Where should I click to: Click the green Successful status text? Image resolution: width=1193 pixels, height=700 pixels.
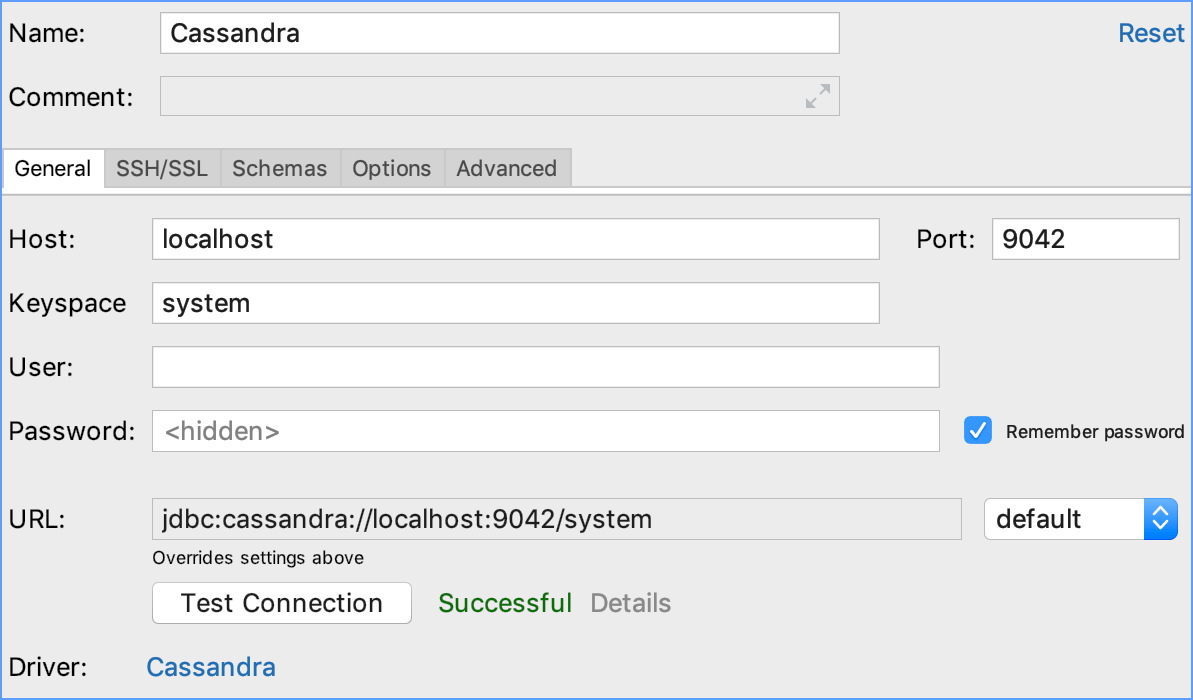[505, 603]
